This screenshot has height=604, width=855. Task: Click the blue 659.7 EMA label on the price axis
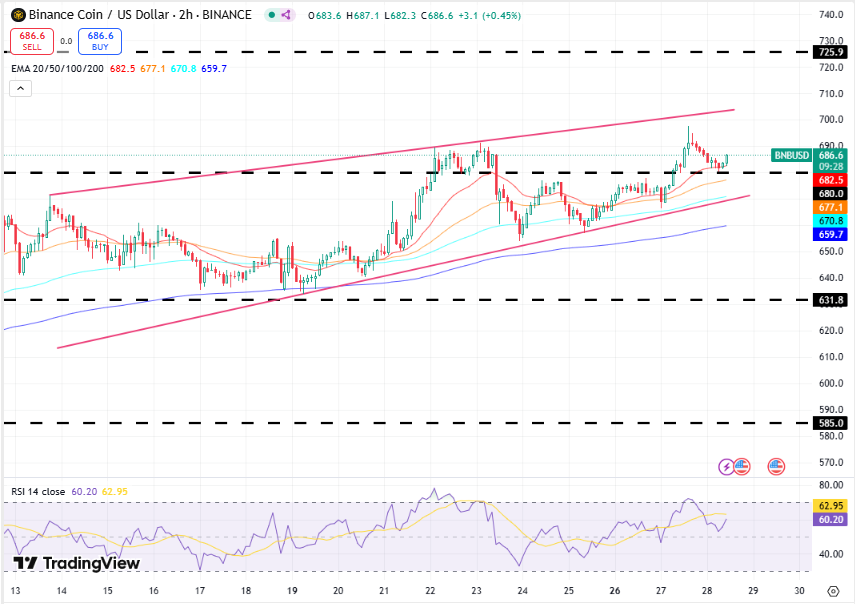tap(830, 234)
